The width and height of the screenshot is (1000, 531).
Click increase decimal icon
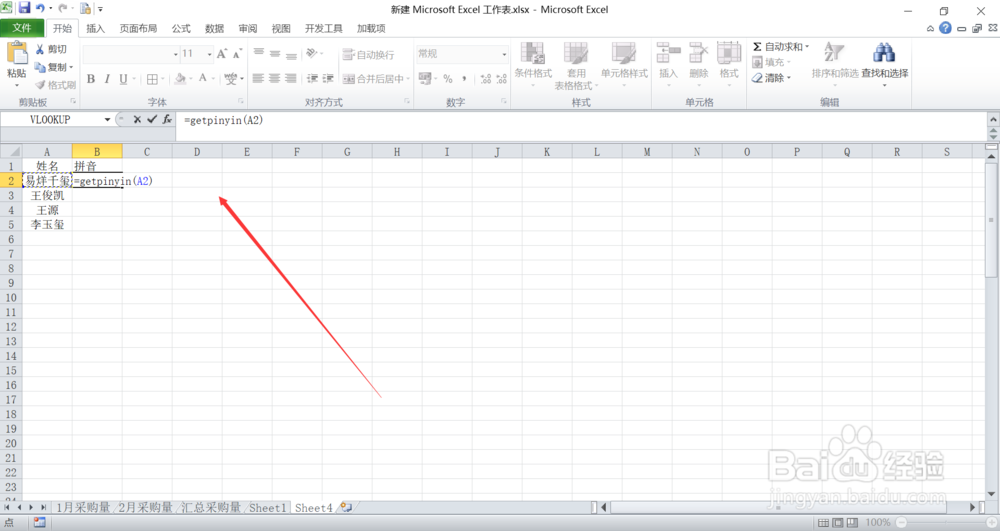tap(486, 78)
